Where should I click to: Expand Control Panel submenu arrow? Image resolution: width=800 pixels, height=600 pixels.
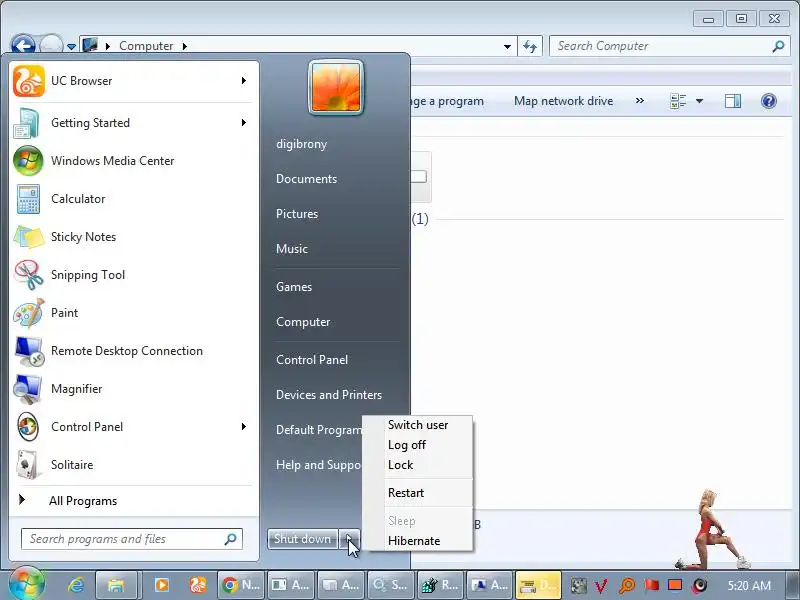[x=244, y=427]
